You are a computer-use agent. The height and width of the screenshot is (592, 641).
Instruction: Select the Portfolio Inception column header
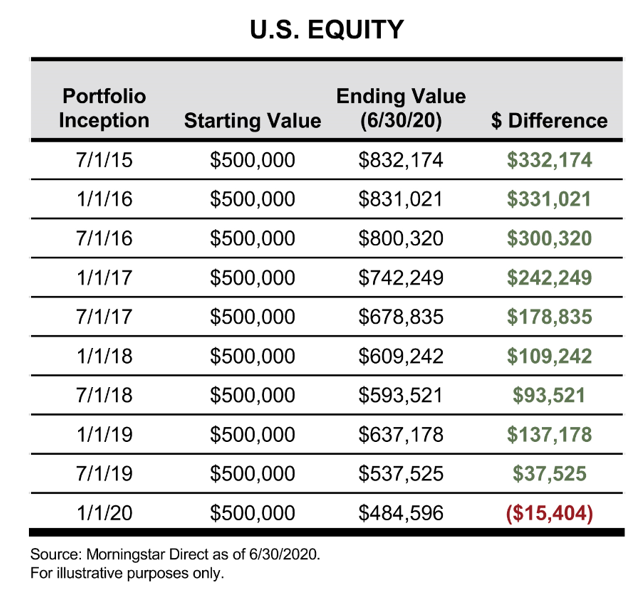pos(104,108)
